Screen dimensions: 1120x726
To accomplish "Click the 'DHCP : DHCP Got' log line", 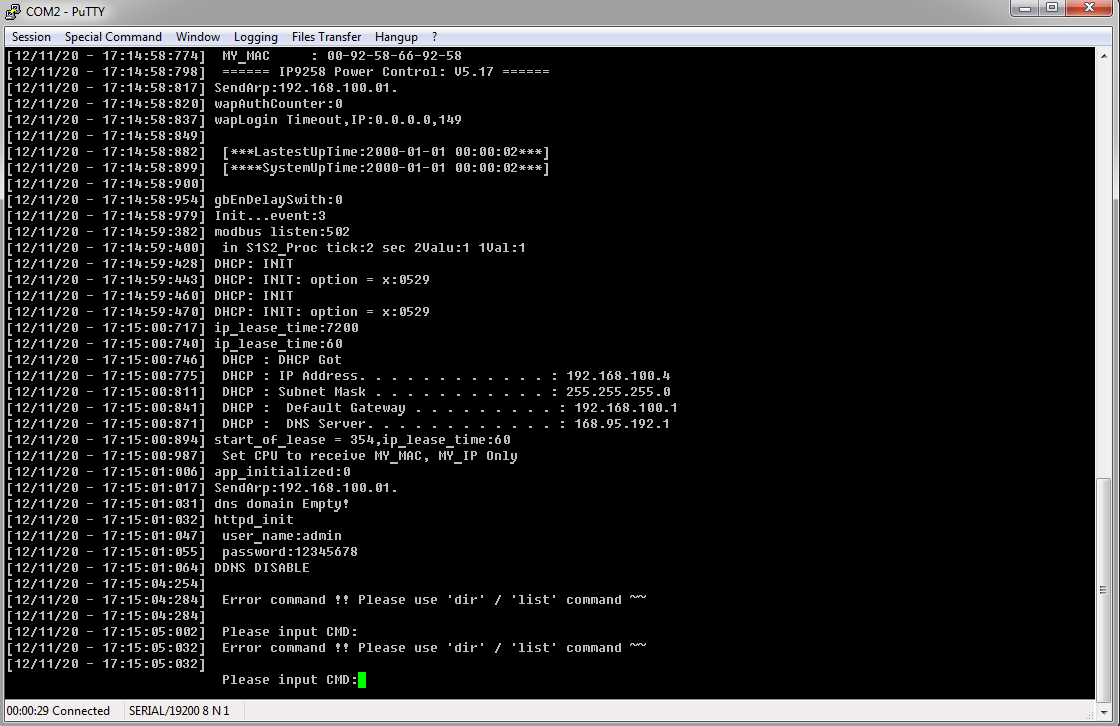I will pyautogui.click(x=281, y=359).
